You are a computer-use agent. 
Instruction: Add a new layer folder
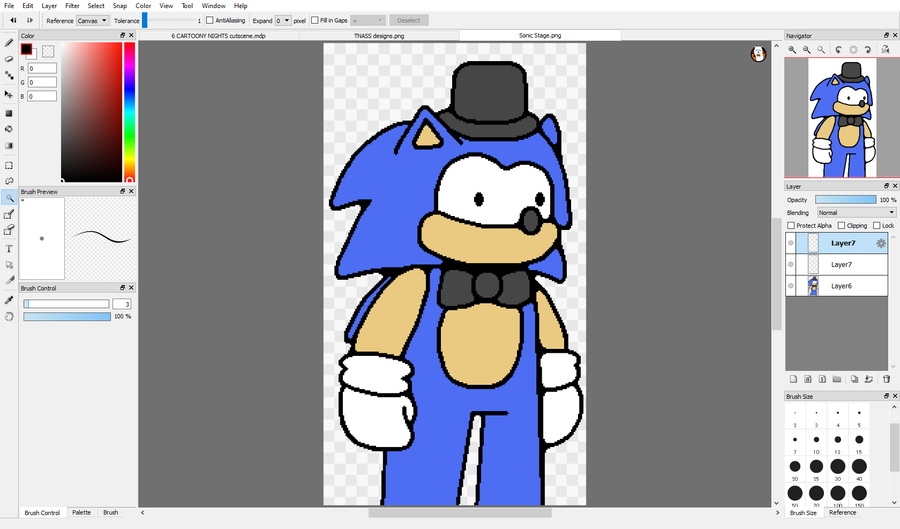[837, 379]
